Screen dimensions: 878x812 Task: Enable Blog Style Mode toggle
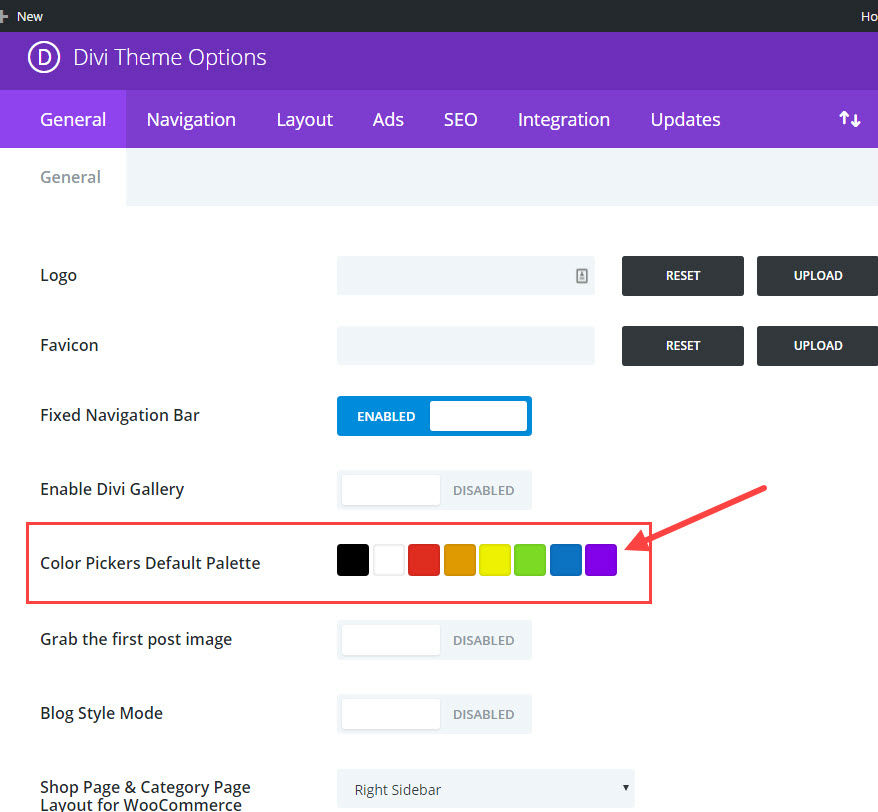point(434,714)
